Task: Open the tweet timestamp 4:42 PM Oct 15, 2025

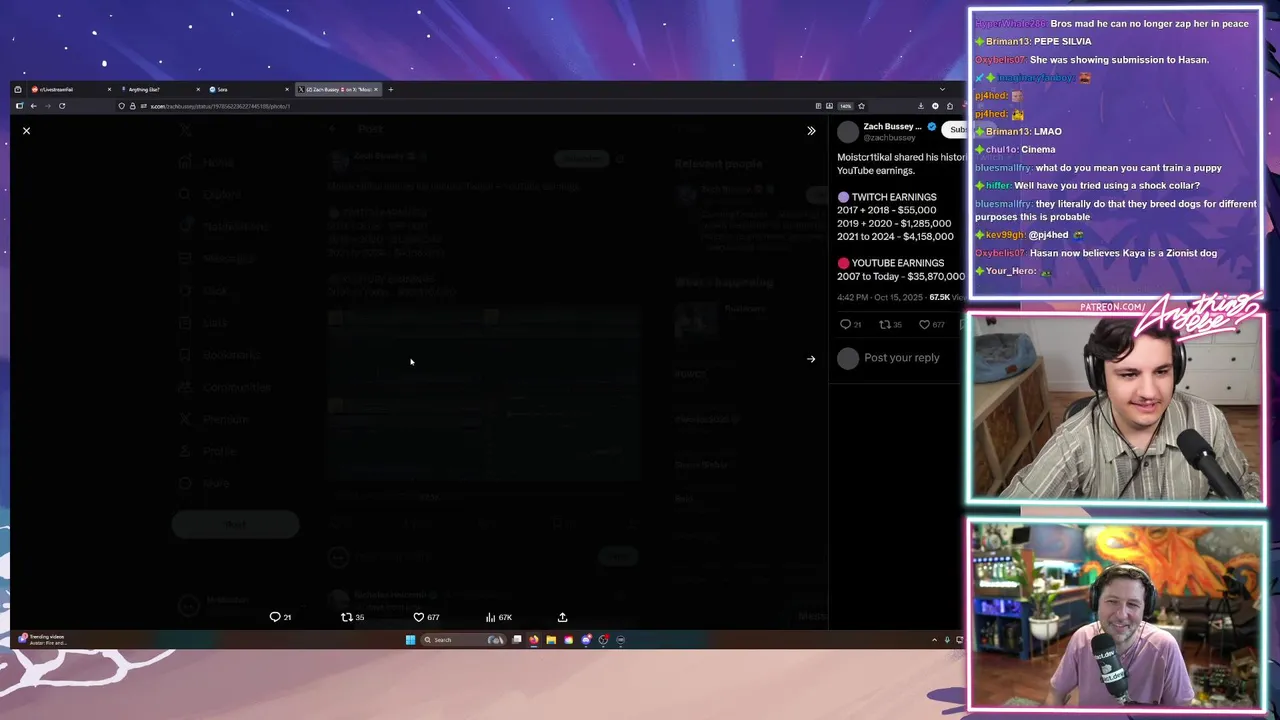Action: (881, 297)
